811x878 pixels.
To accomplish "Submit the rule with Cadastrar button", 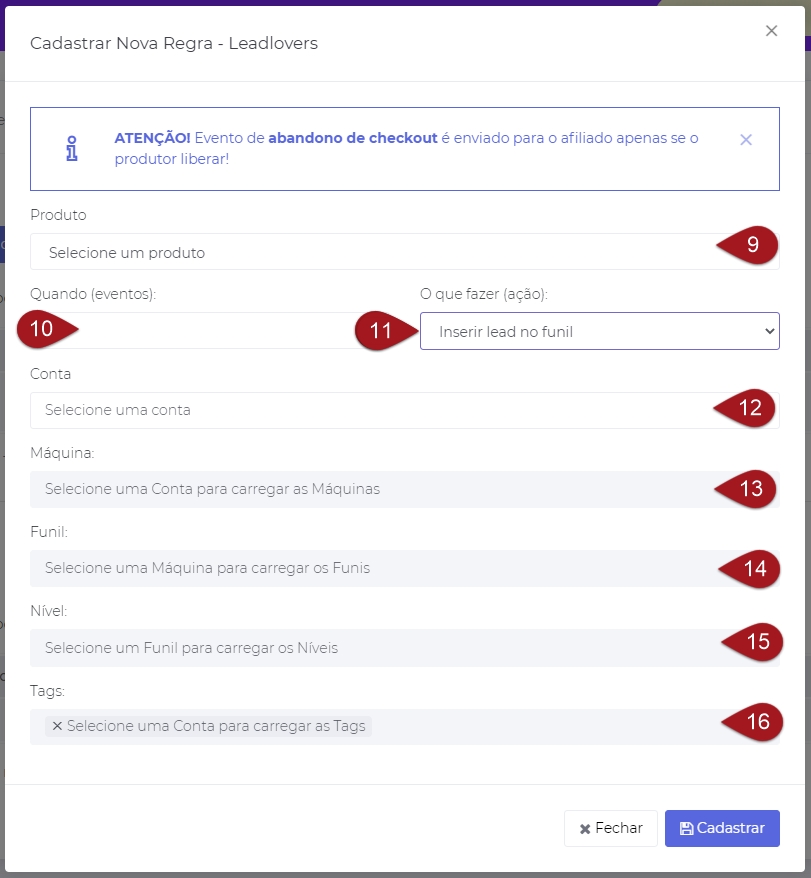I will (x=721, y=828).
